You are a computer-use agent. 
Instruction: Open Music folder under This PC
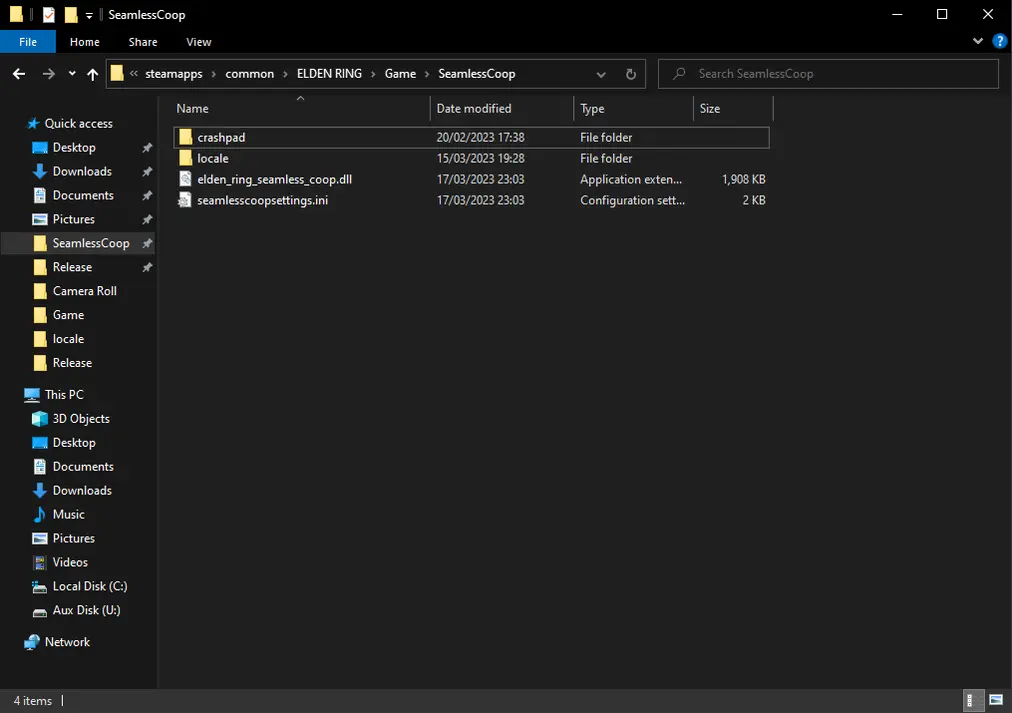coord(68,514)
